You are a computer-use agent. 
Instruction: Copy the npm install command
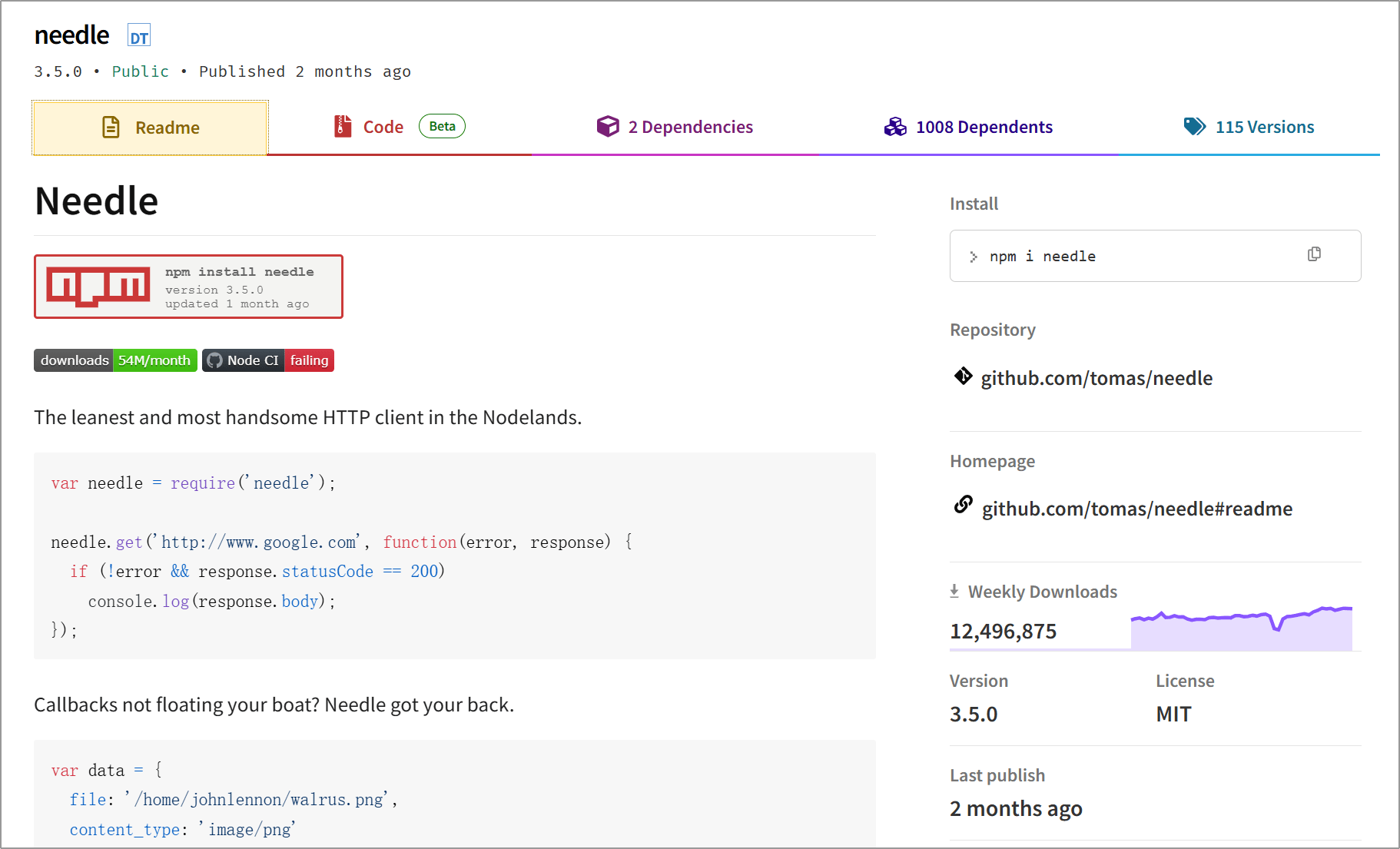[1314, 254]
